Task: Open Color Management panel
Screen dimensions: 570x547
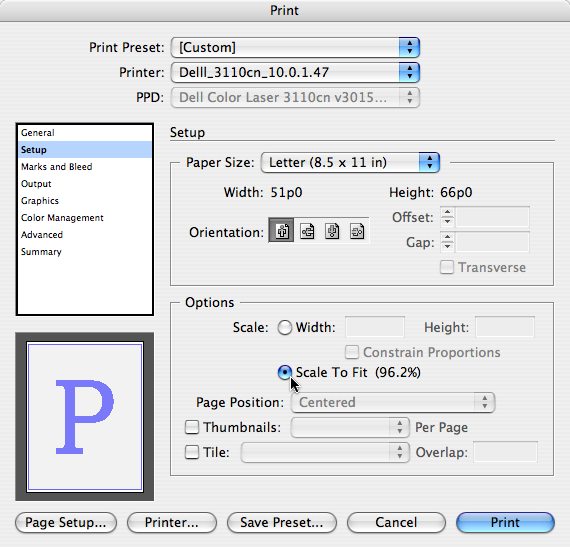Action: (x=85, y=218)
